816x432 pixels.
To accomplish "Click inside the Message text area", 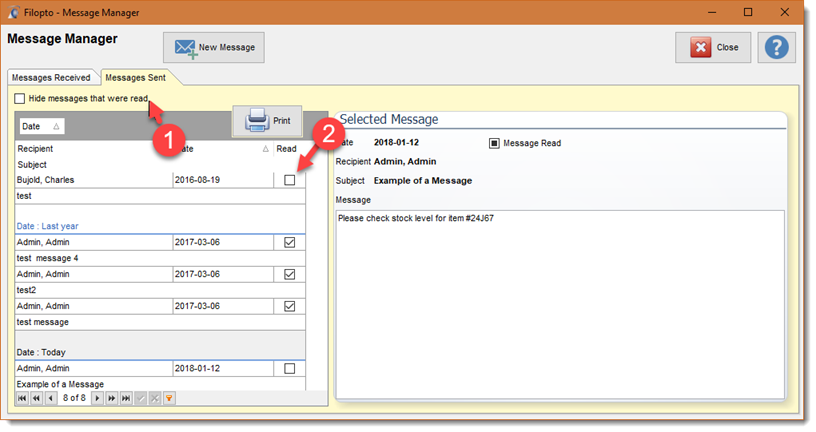I will pos(560,300).
